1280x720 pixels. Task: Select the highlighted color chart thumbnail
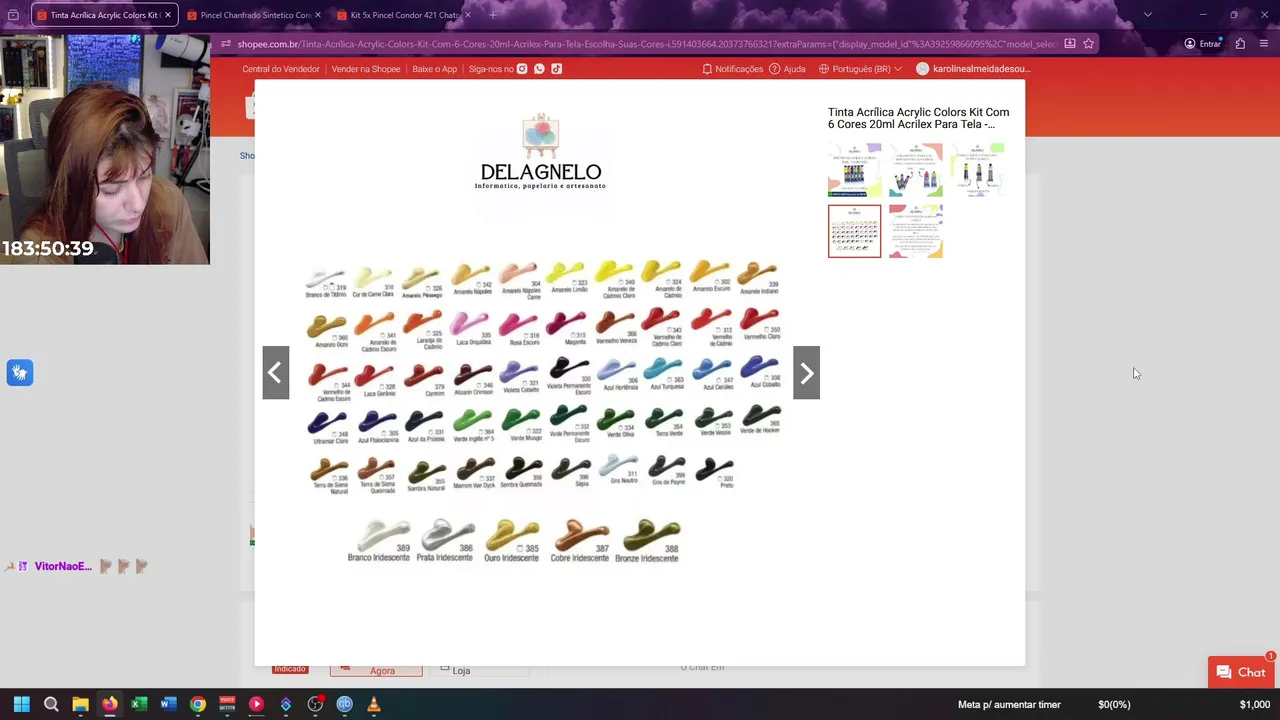[x=854, y=231]
